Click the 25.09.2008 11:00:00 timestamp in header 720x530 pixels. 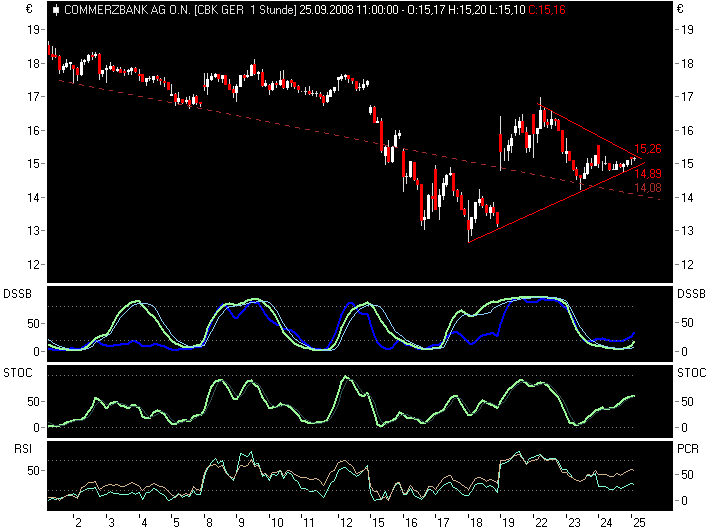pos(349,10)
